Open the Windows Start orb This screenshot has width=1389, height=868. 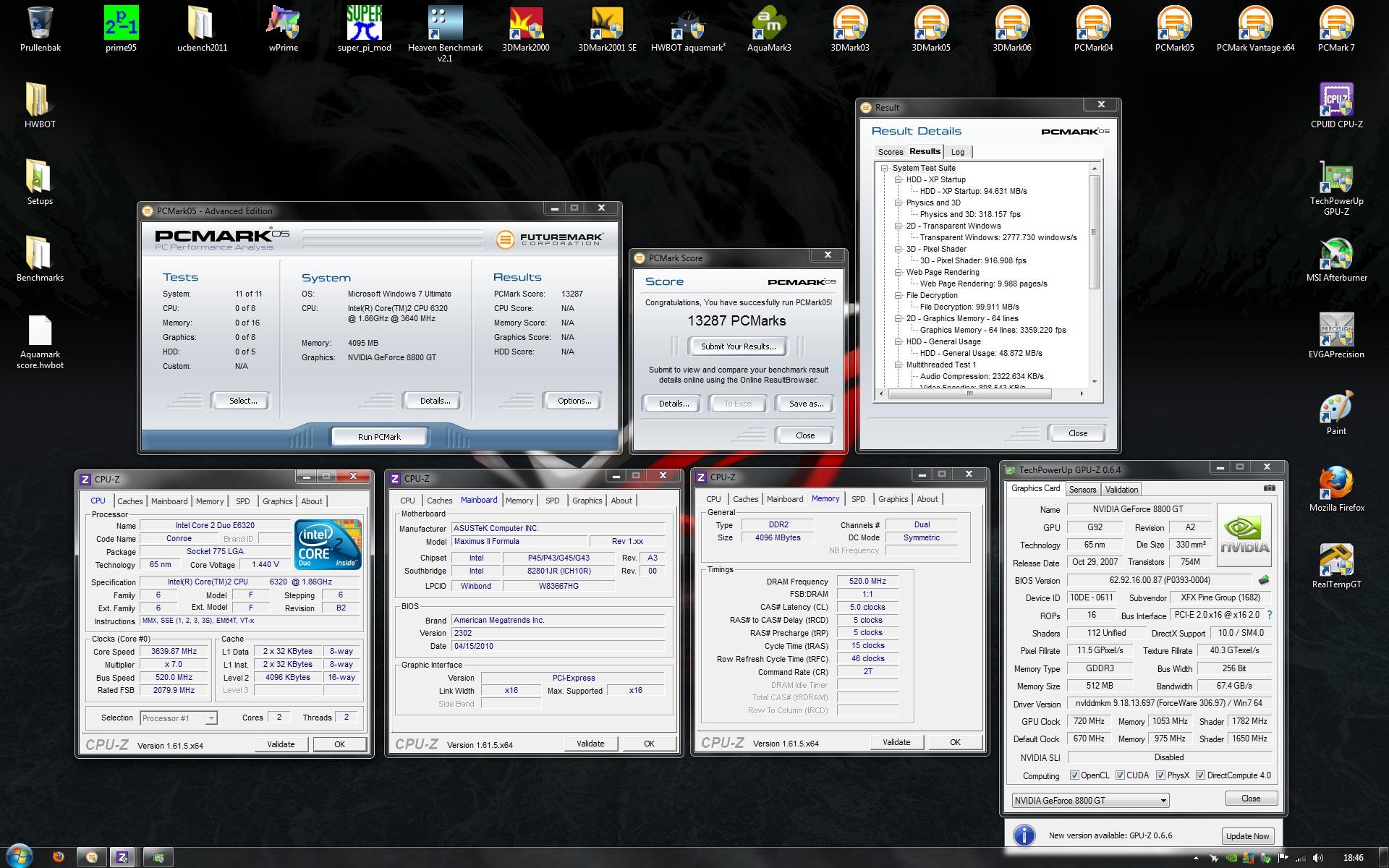[19, 856]
